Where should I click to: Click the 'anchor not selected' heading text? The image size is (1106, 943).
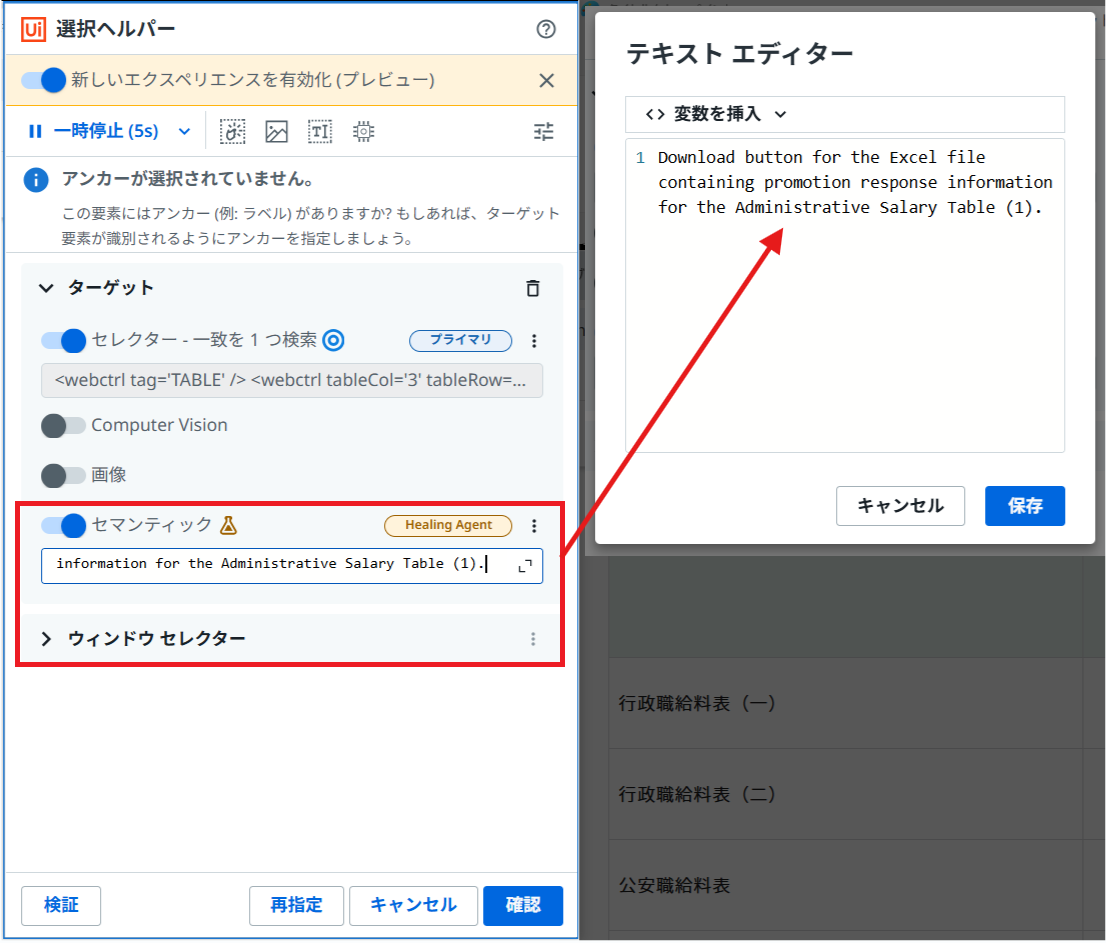[x=188, y=179]
